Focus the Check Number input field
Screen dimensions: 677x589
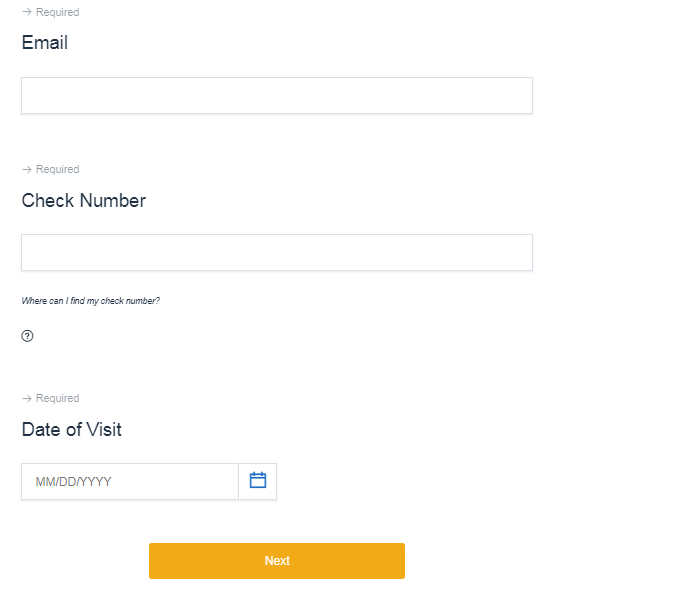coord(276,253)
